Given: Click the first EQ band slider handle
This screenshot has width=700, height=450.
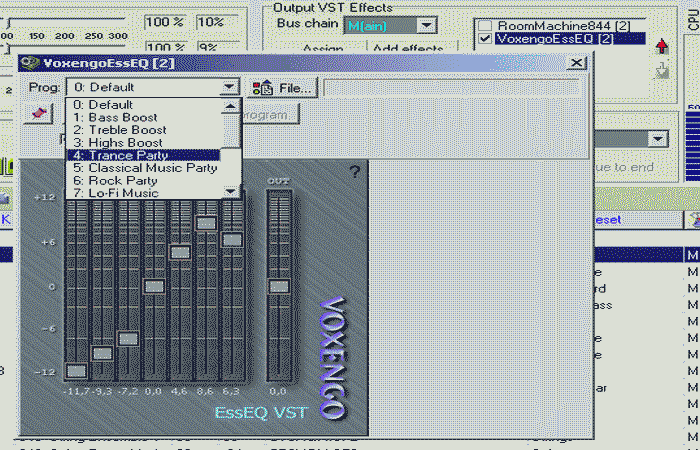Looking at the screenshot, I should coord(76,370).
